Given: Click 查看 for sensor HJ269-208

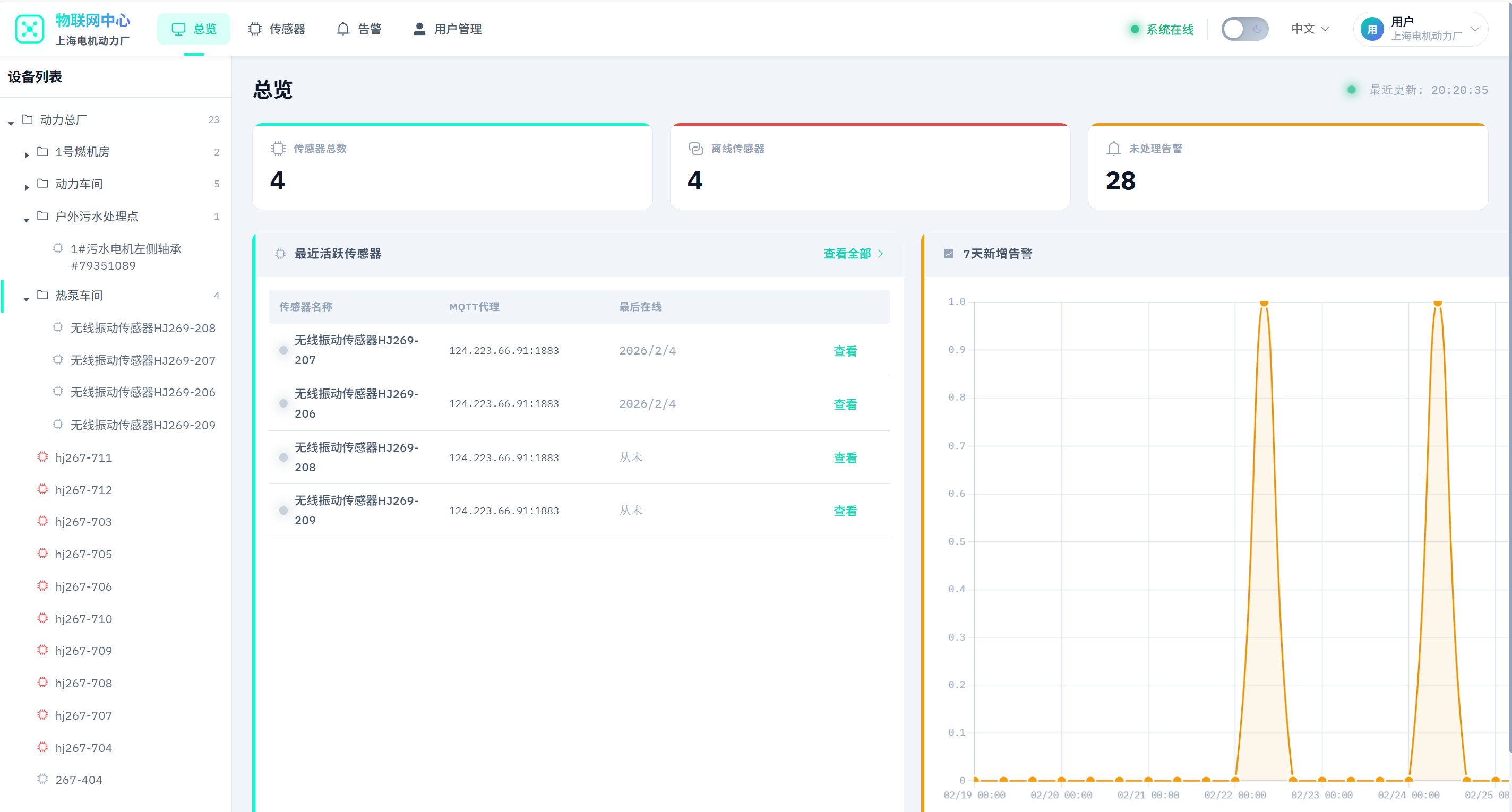Looking at the screenshot, I should 845,457.
